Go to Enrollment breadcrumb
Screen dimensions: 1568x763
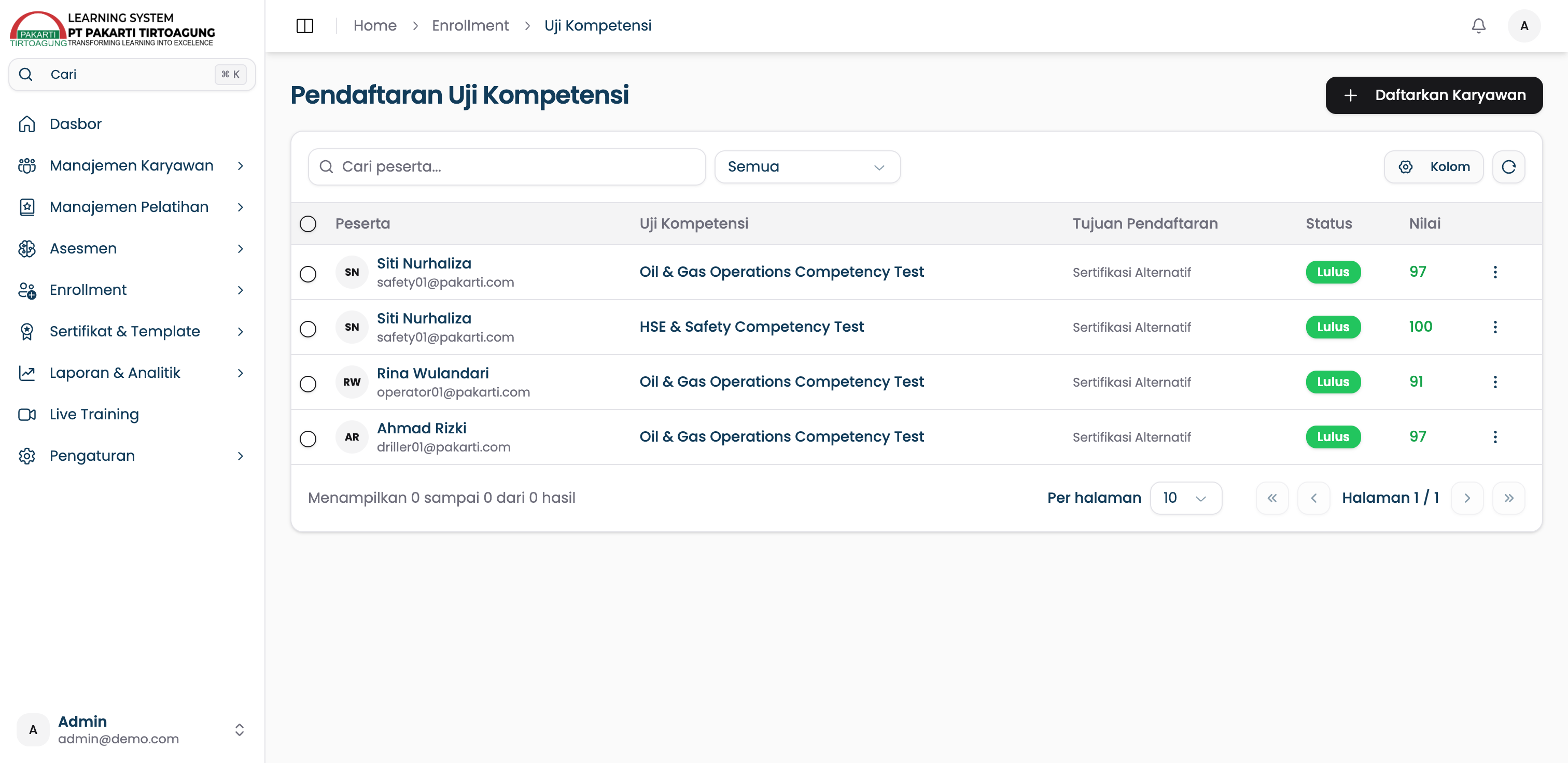pyautogui.click(x=470, y=25)
